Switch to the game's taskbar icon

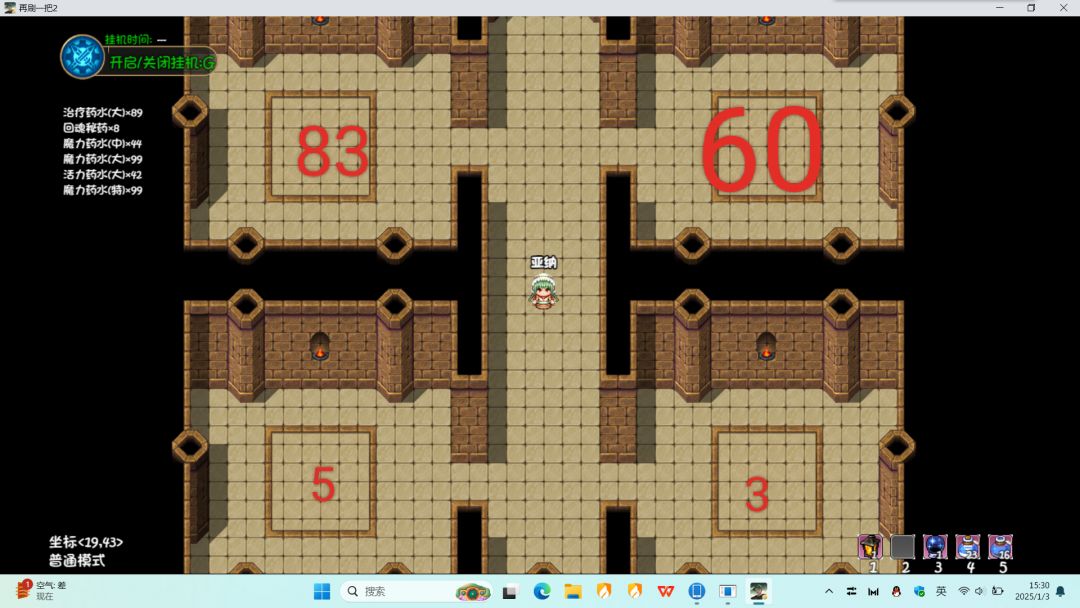tap(758, 591)
